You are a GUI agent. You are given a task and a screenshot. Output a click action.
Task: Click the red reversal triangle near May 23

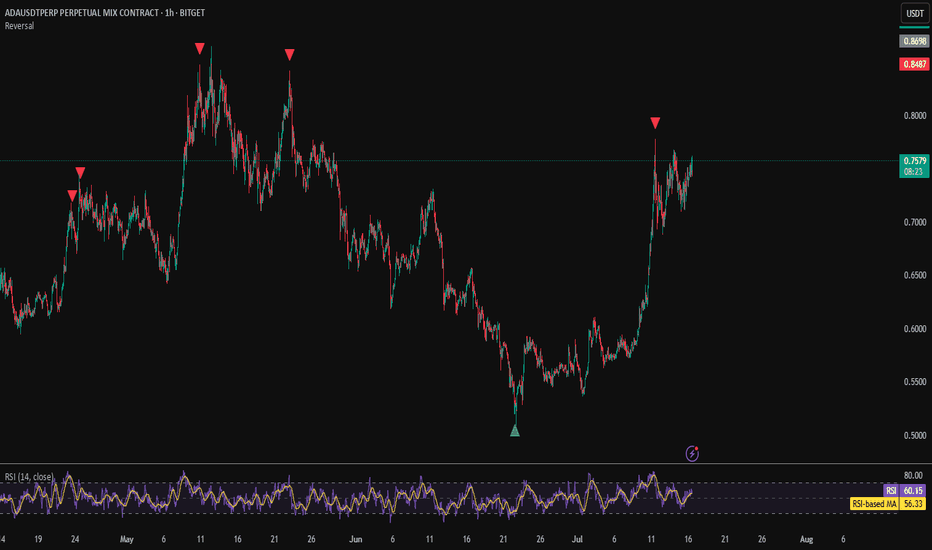point(289,55)
